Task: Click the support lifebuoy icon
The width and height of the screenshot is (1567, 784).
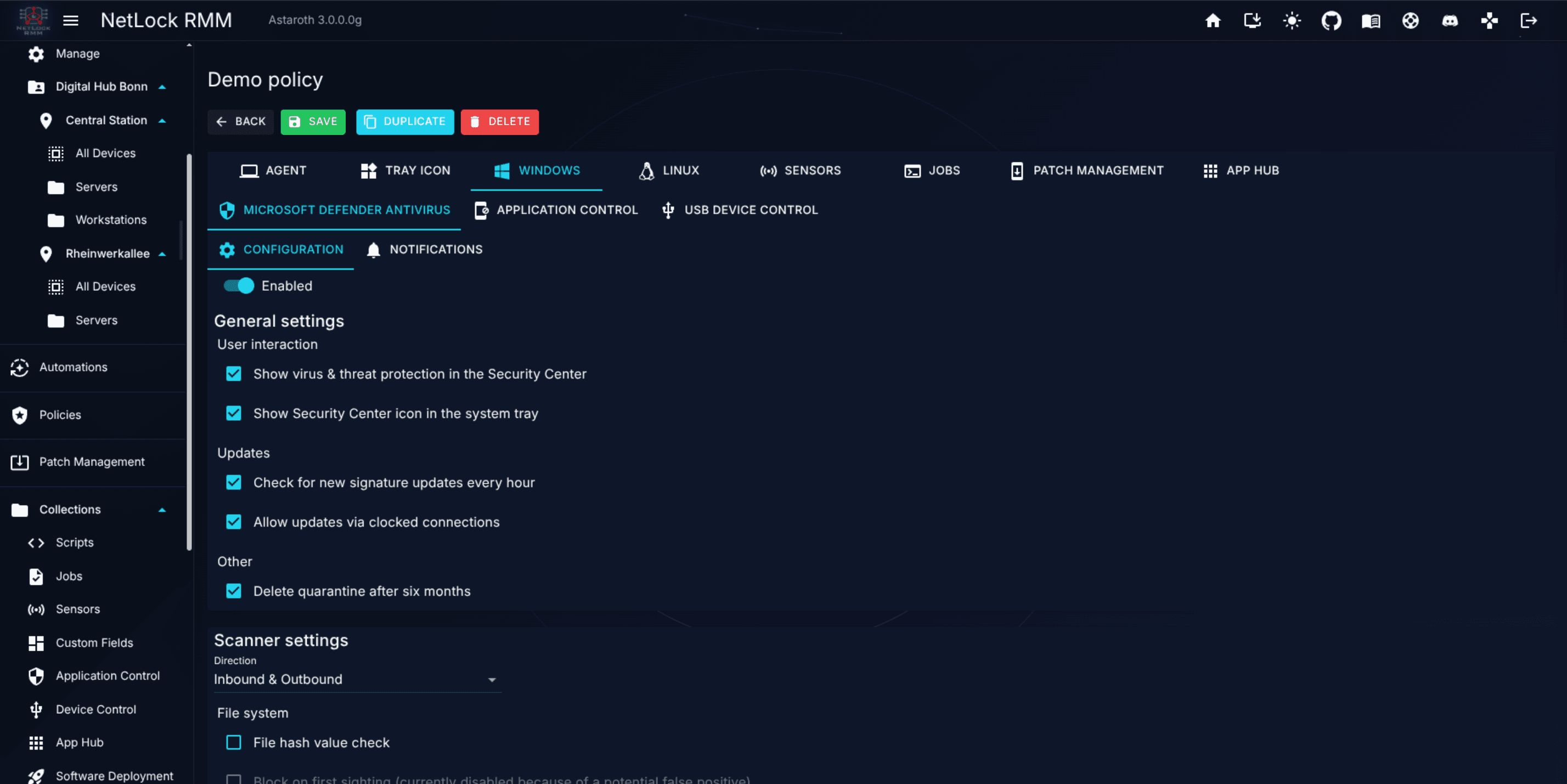Action: click(1410, 21)
